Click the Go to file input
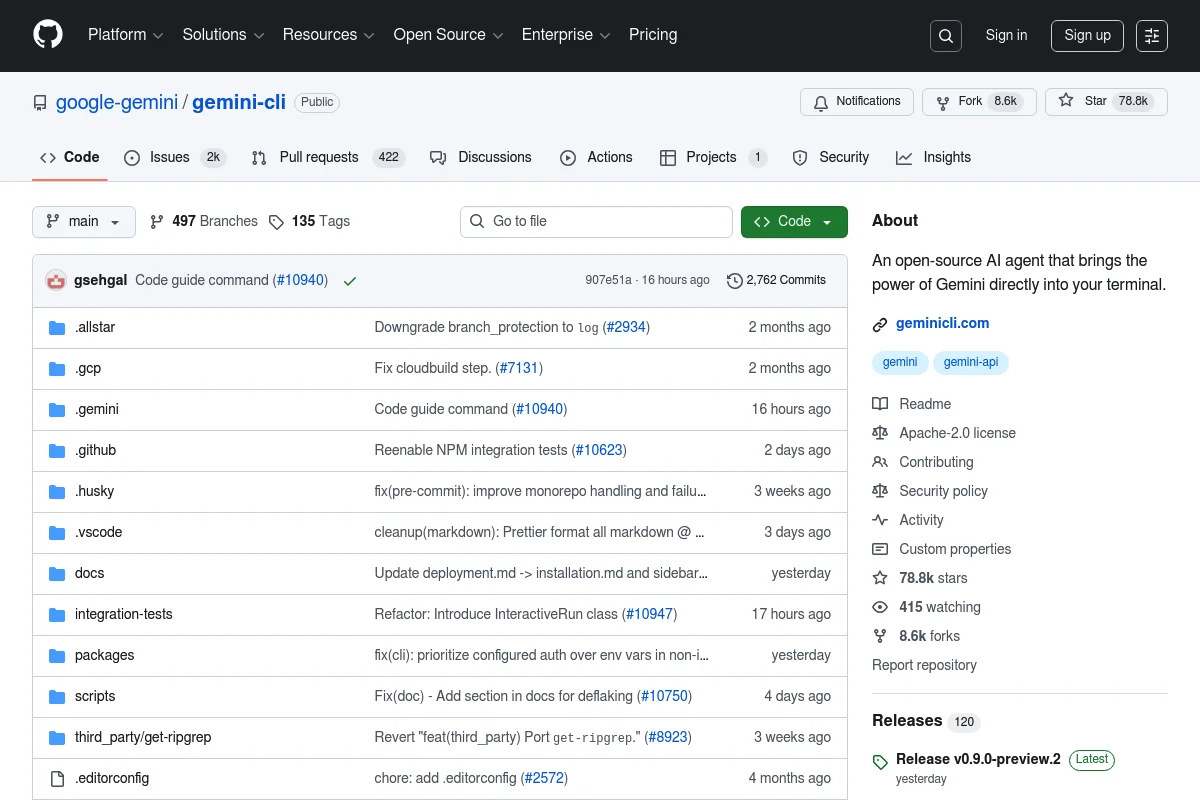Screen dimensions: 1200x800 (597, 221)
